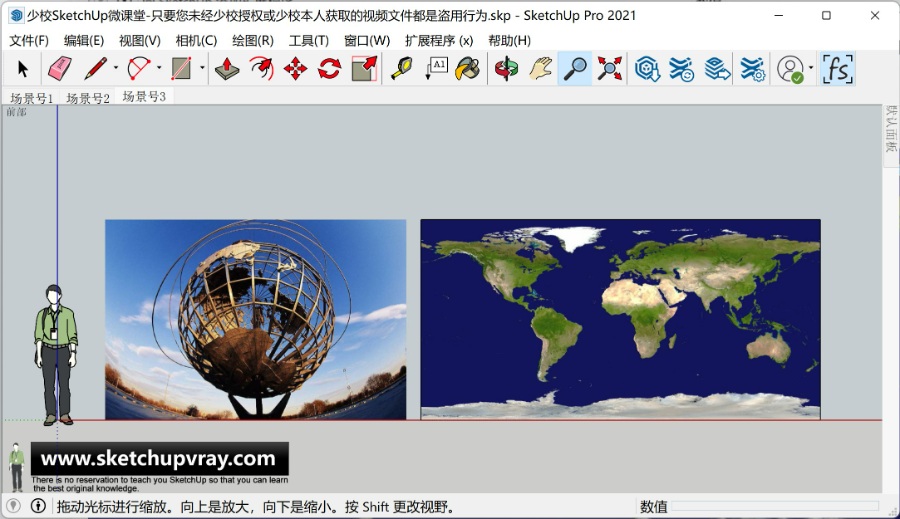Image resolution: width=900 pixels, height=519 pixels.
Task: Activate the Push/Pull tool
Action: [x=227, y=69]
